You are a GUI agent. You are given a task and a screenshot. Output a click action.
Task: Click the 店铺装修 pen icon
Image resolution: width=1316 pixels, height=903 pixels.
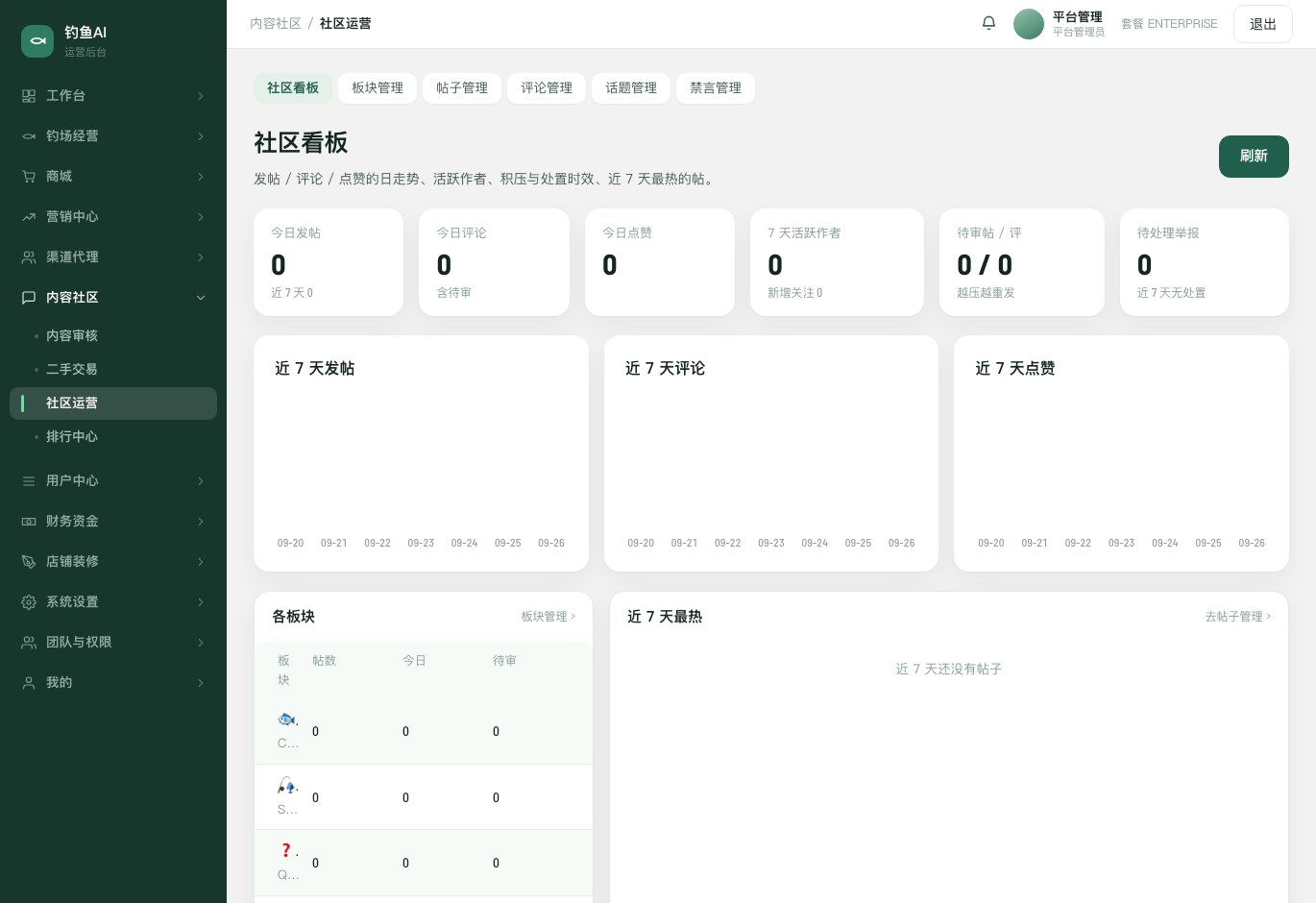click(29, 562)
